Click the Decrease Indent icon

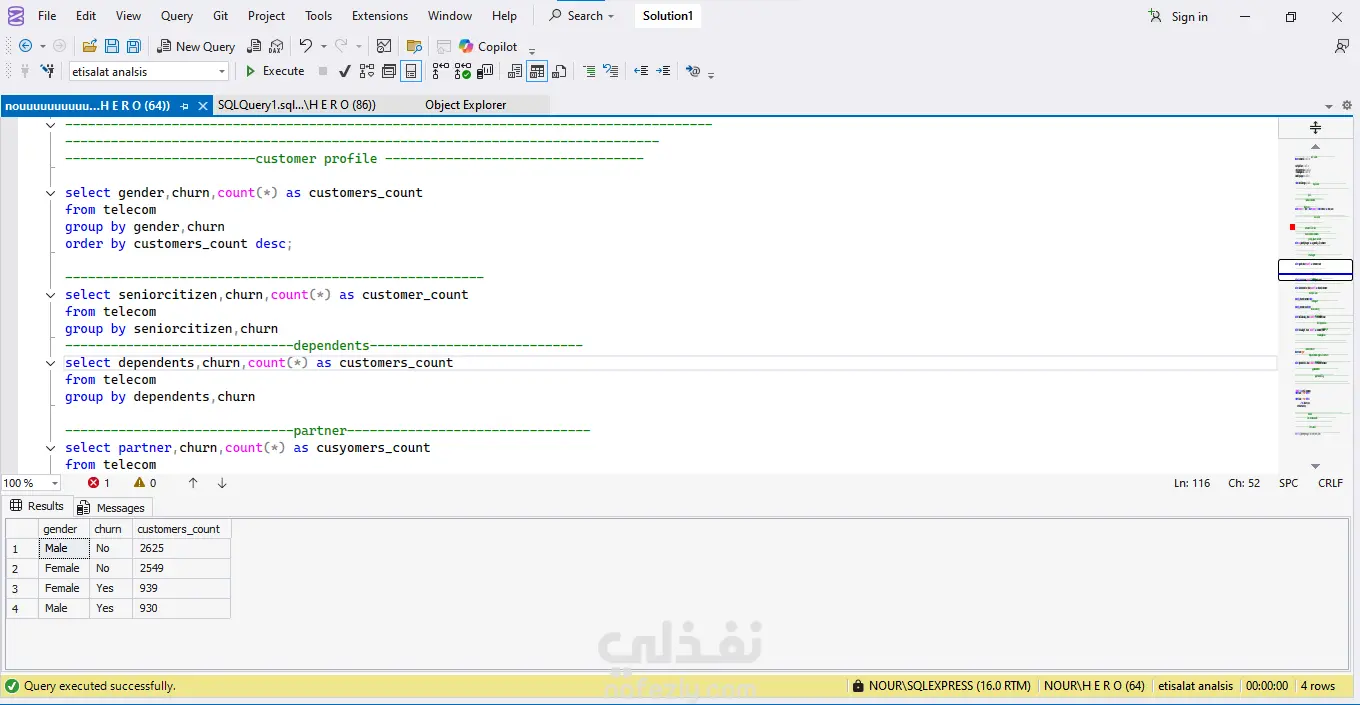click(x=641, y=71)
